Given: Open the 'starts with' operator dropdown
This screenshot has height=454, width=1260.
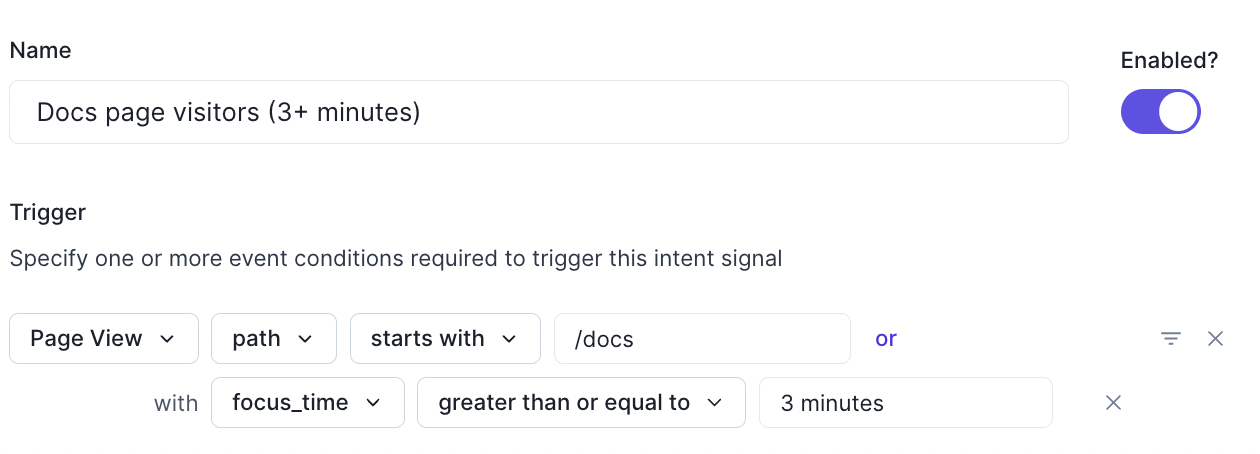Looking at the screenshot, I should (x=444, y=339).
